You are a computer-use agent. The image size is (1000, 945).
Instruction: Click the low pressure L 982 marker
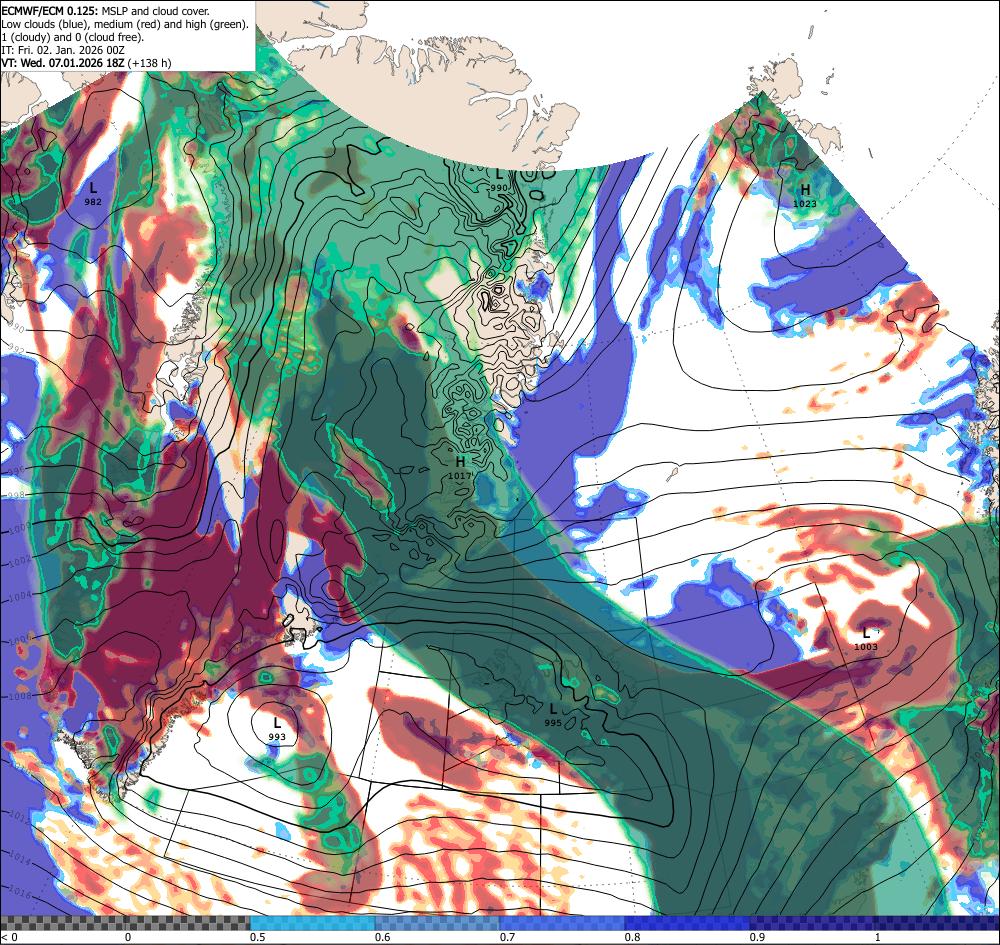tap(93, 193)
